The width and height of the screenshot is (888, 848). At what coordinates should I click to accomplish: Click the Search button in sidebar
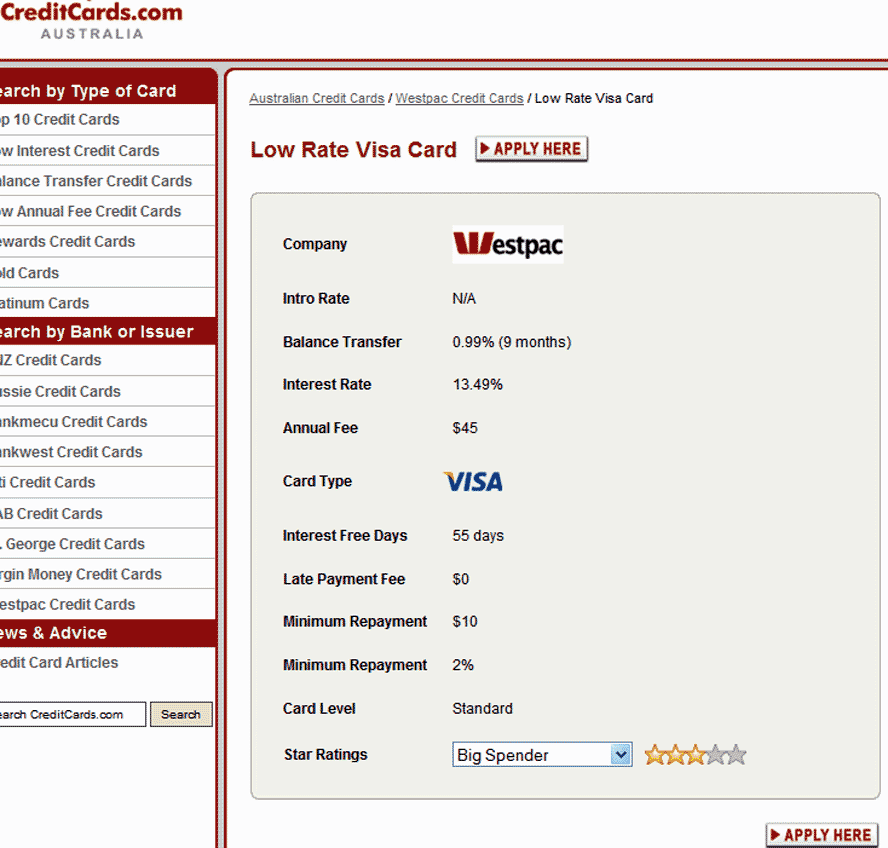pos(181,714)
